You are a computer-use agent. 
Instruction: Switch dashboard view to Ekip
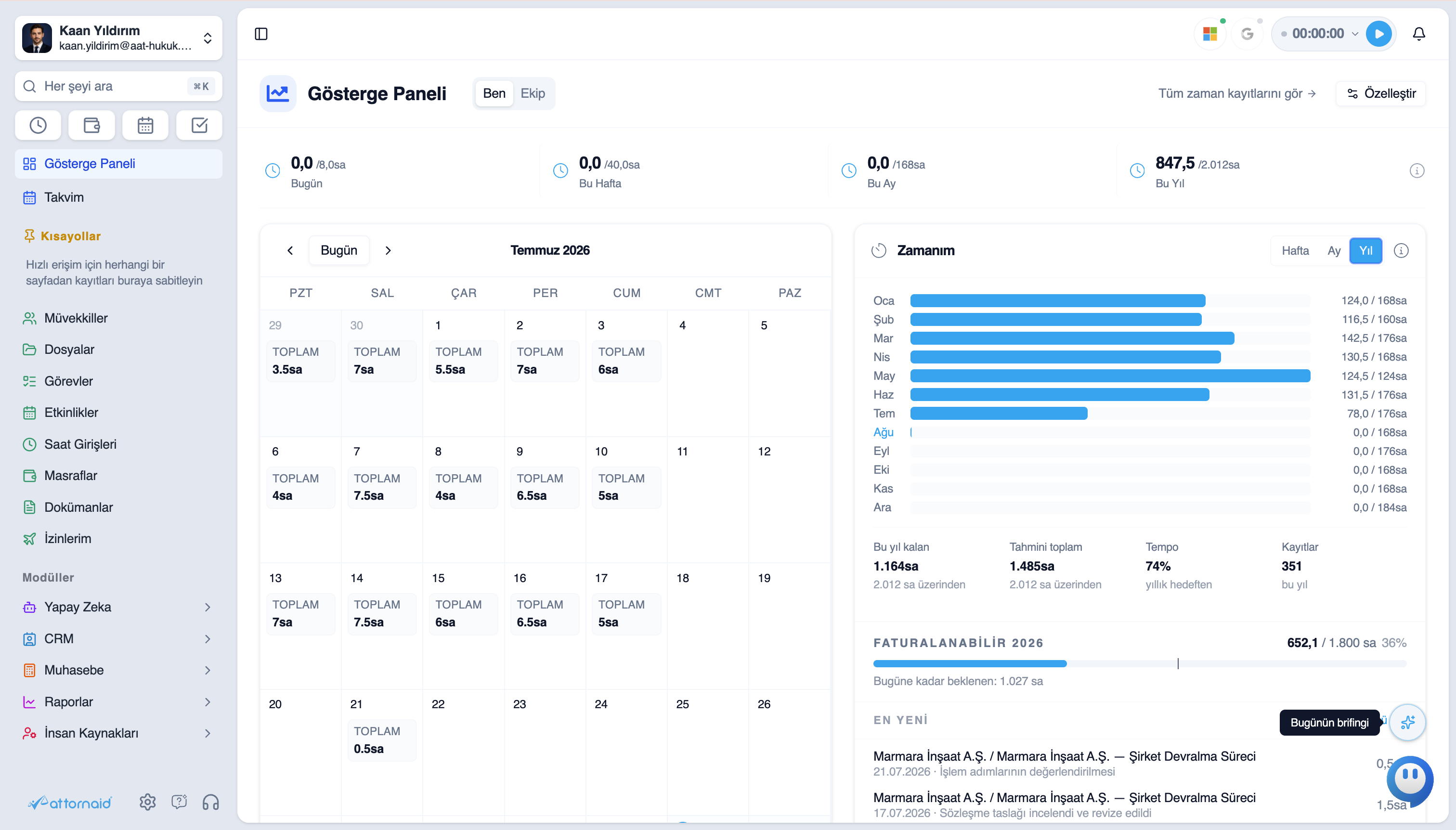[x=533, y=93]
